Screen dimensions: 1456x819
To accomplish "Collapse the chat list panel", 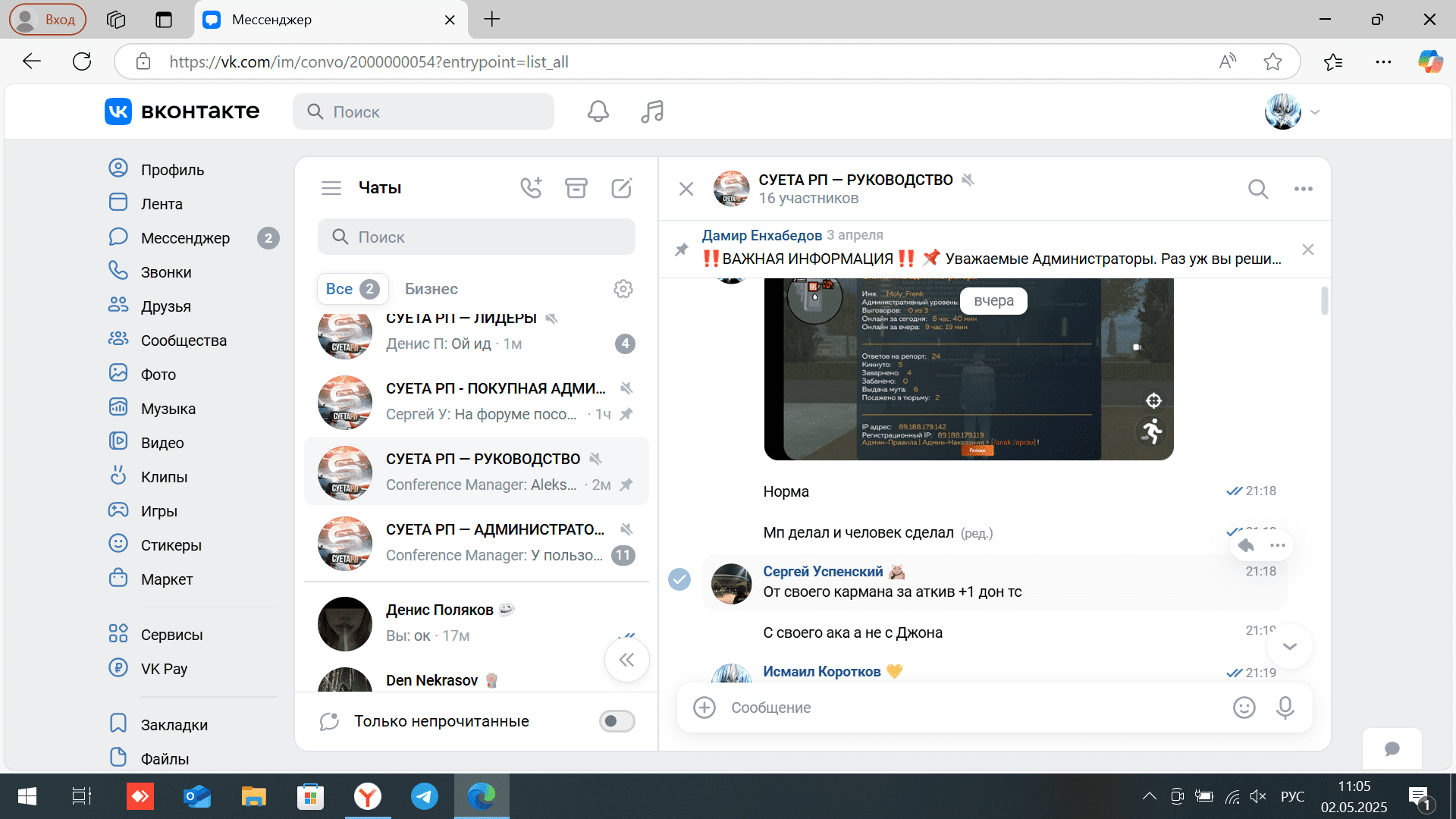I will [626, 660].
